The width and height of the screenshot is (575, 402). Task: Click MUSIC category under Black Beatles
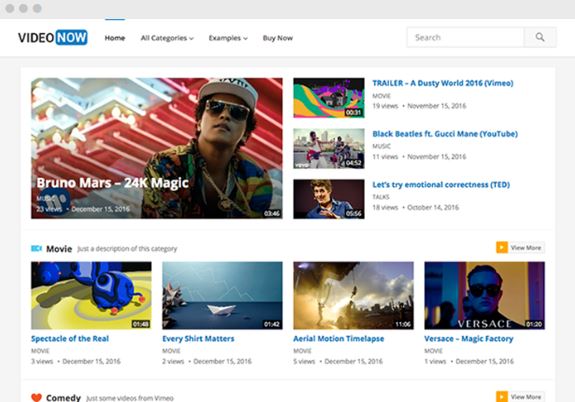coord(381,146)
